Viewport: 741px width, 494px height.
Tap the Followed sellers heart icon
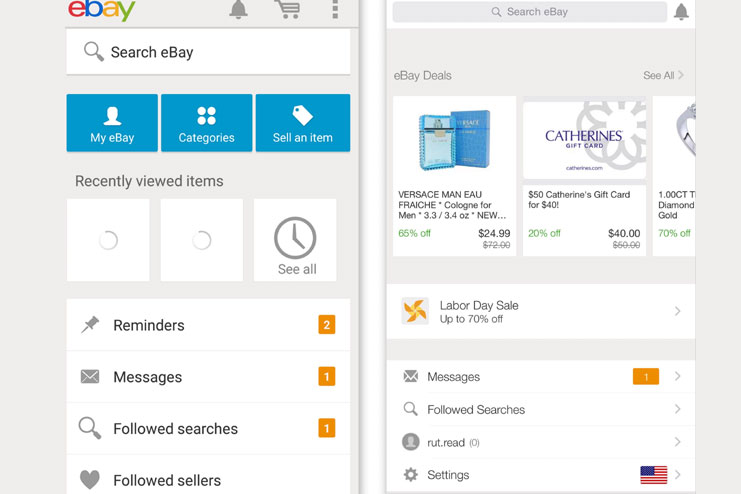click(x=90, y=480)
